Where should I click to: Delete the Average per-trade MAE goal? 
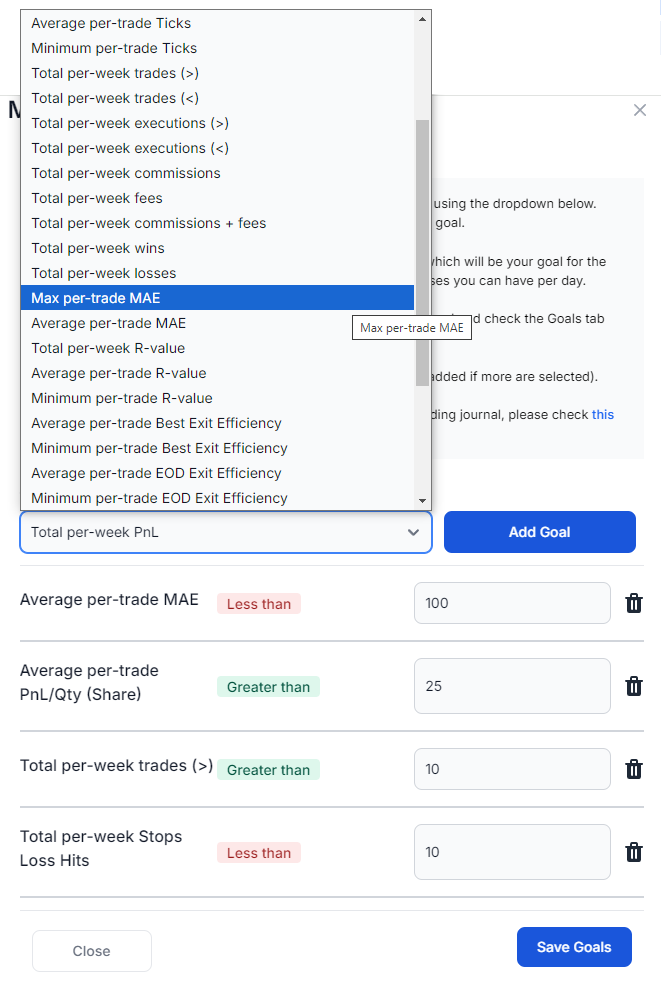pyautogui.click(x=634, y=603)
